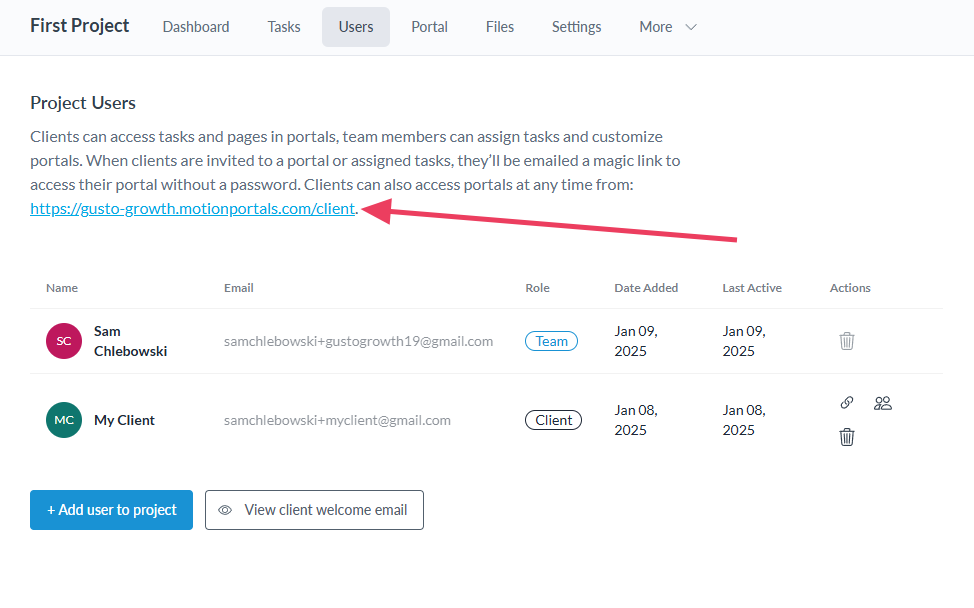Switch to the Tasks tab

point(284,27)
